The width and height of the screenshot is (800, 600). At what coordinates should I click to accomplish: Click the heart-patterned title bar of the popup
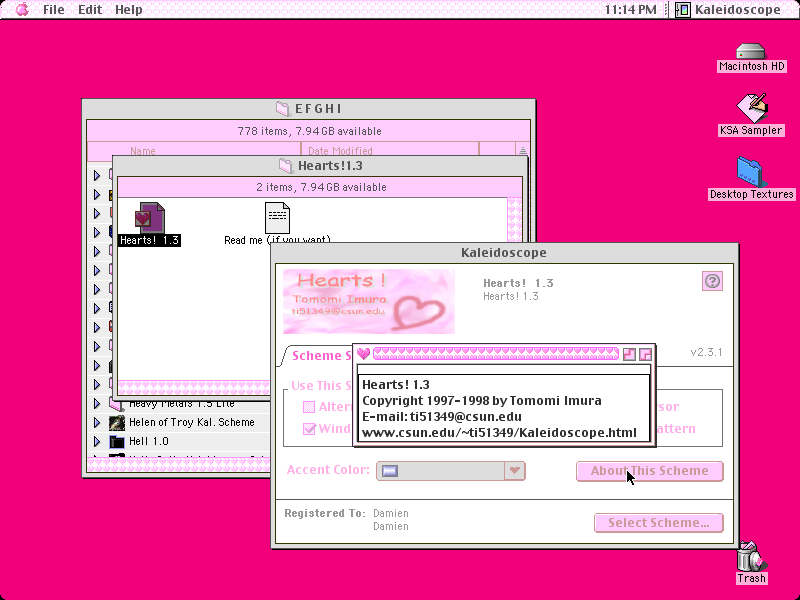(495, 354)
